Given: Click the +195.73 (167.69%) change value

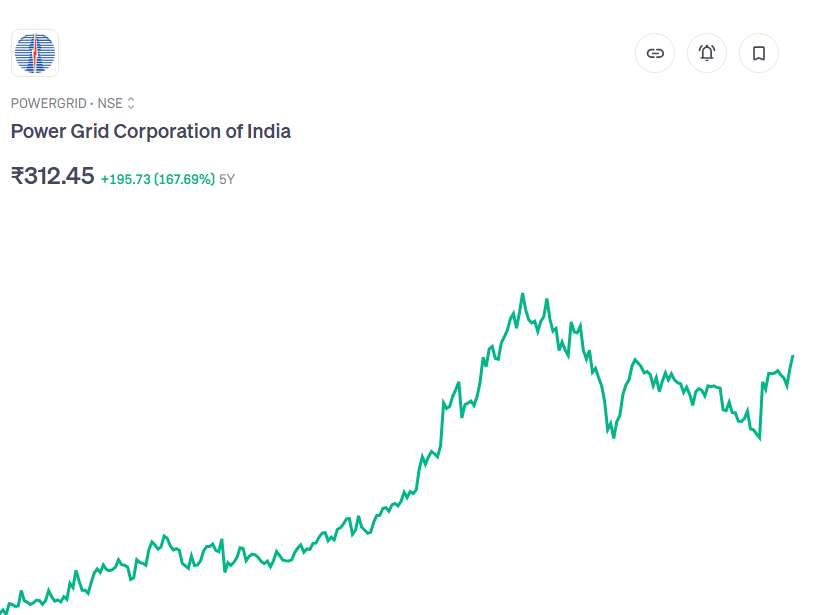Looking at the screenshot, I should click(158, 179).
